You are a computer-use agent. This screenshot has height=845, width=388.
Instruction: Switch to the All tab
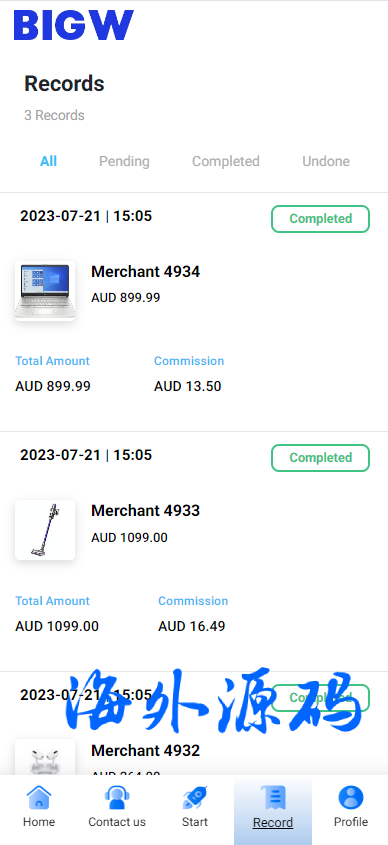click(48, 161)
